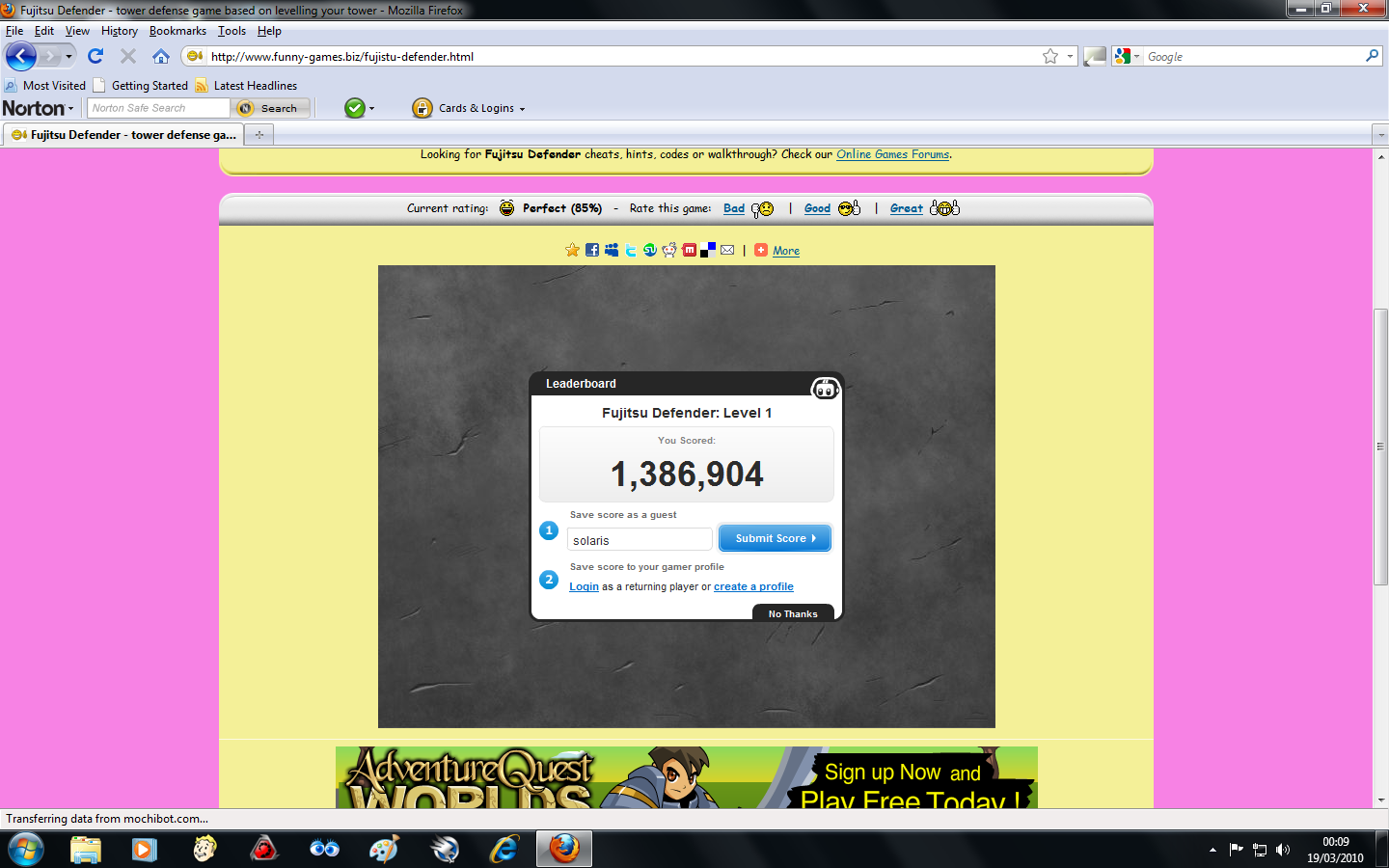Rate the game Great
Screen dimensions: 1389x868
[906, 208]
